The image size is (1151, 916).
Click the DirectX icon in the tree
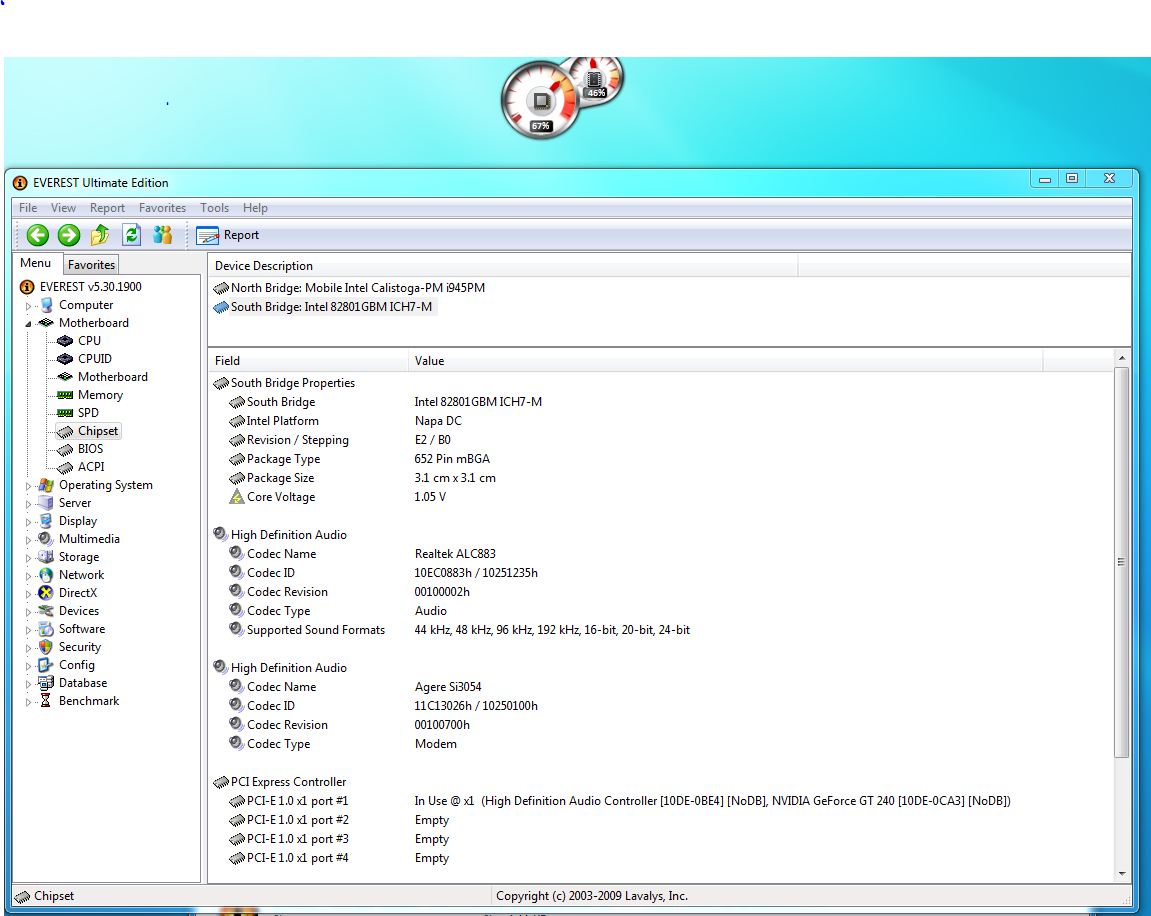point(46,592)
